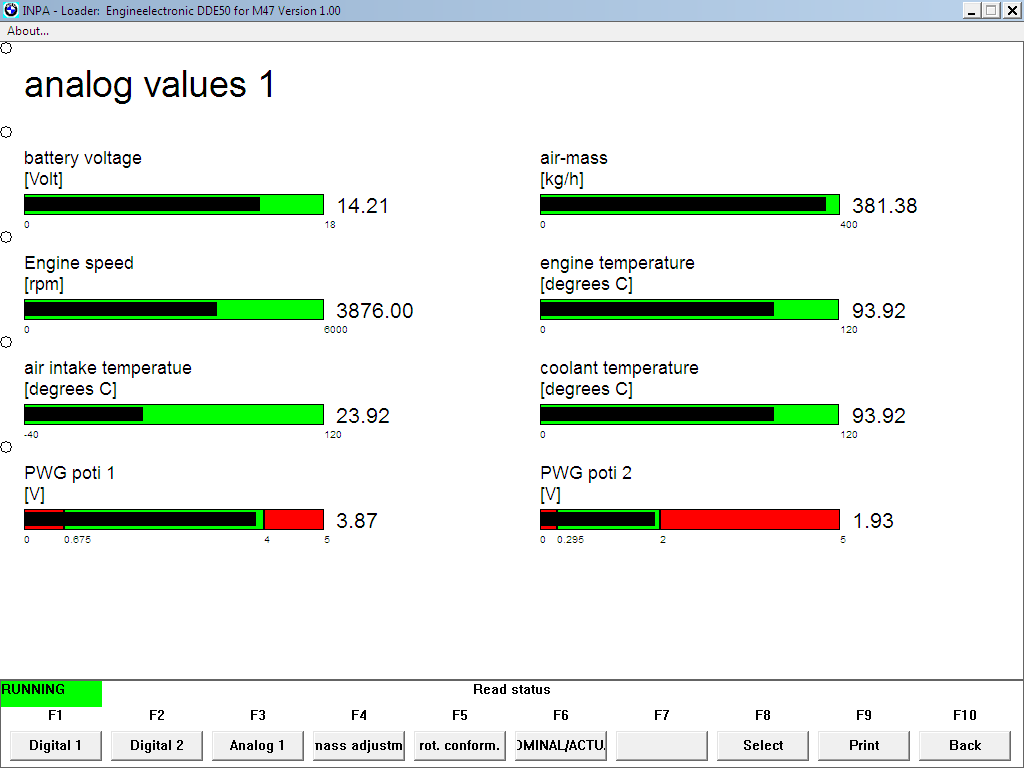Select circle marker directly above battery voltage label

pos(6,132)
